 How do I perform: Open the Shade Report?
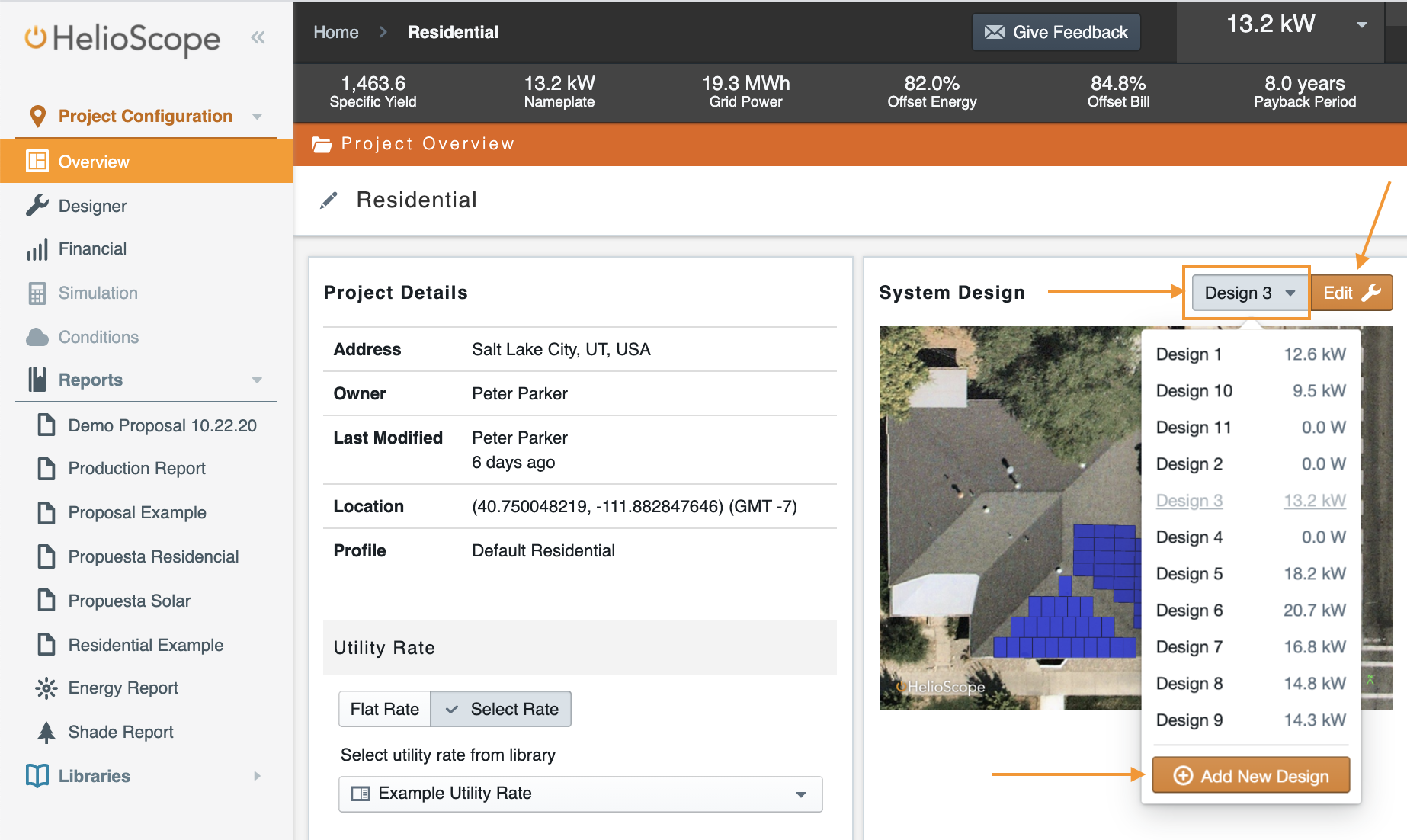121,733
